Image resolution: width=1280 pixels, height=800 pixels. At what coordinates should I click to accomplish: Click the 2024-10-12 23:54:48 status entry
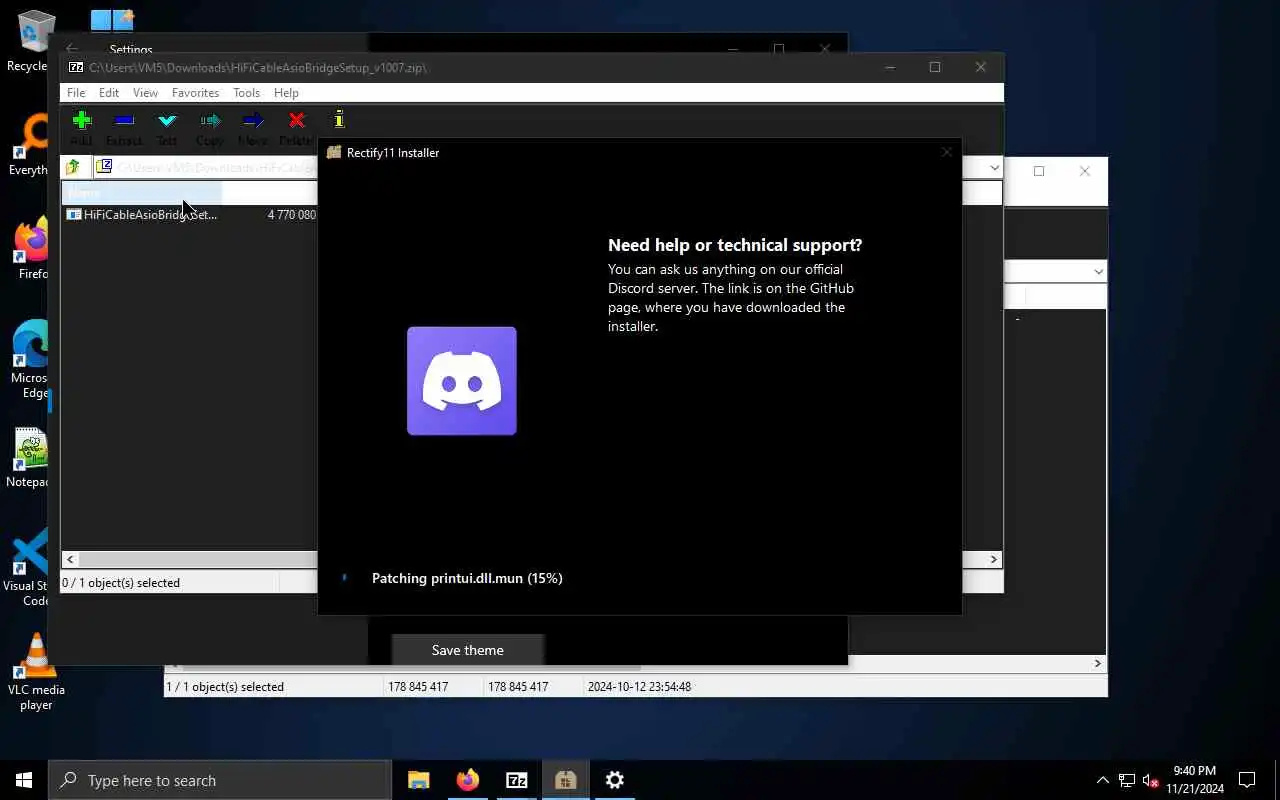point(639,686)
